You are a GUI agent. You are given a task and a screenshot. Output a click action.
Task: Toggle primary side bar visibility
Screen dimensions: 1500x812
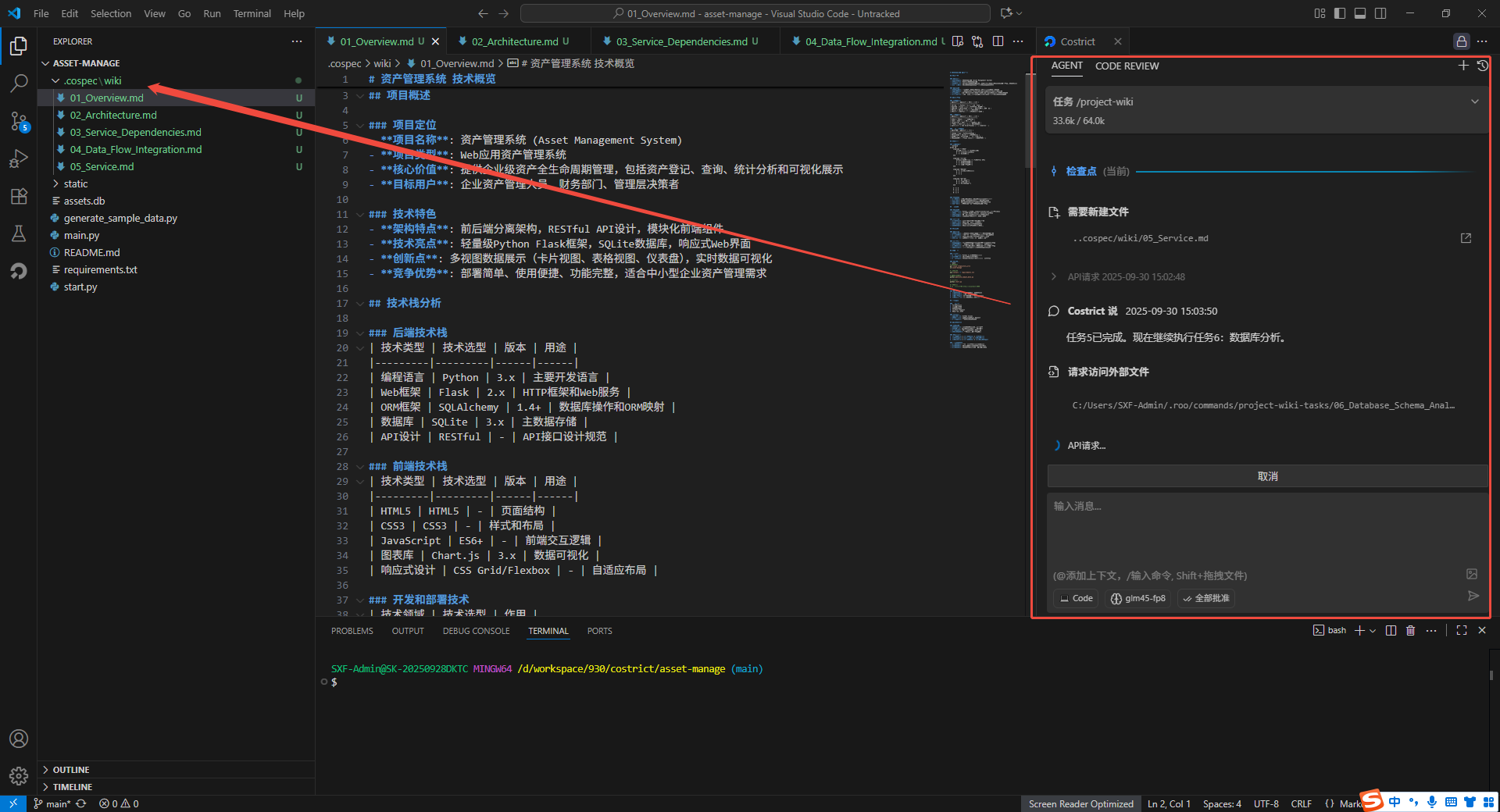pos(1340,13)
